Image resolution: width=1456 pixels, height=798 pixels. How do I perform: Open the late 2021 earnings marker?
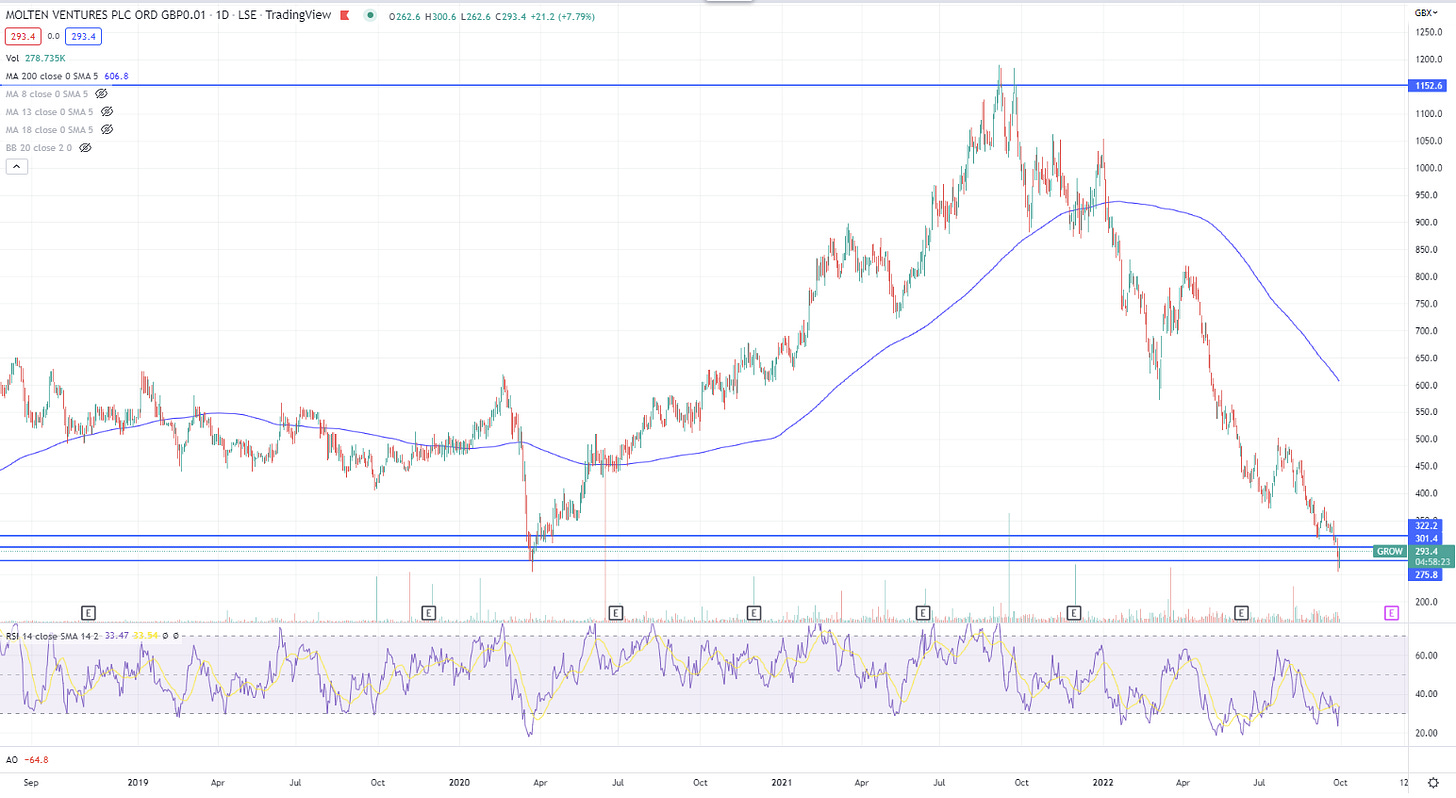[x=1075, y=611]
